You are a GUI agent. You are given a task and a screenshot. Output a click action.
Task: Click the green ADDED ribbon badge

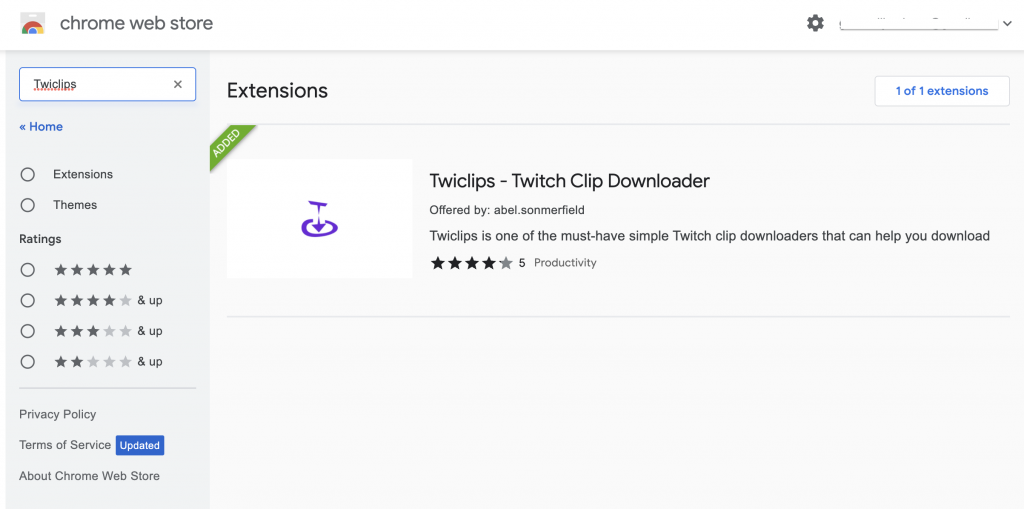(x=229, y=144)
